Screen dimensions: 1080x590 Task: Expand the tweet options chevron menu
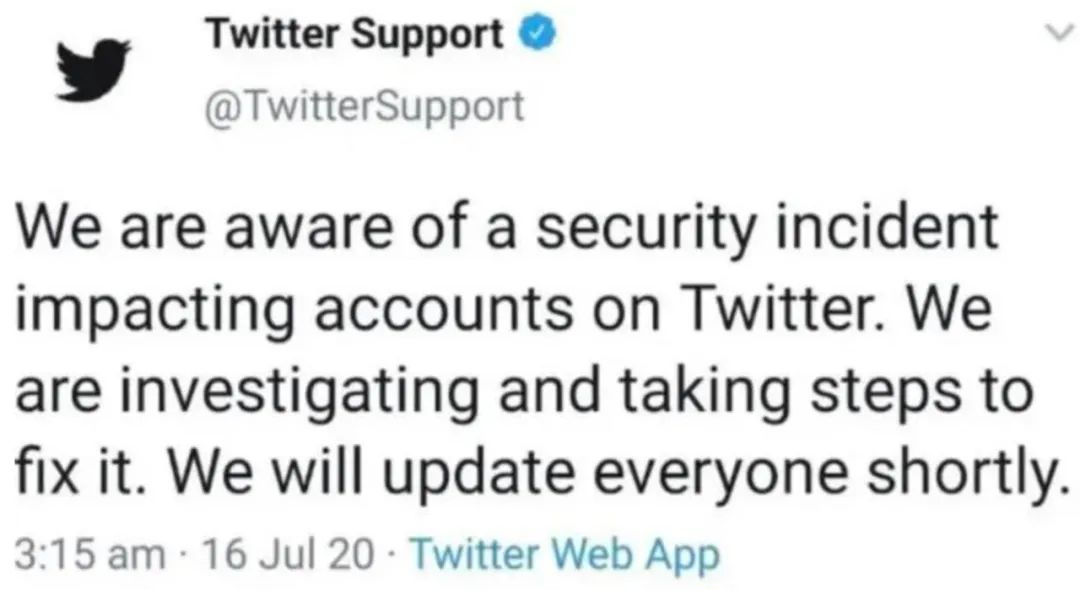click(x=1059, y=32)
